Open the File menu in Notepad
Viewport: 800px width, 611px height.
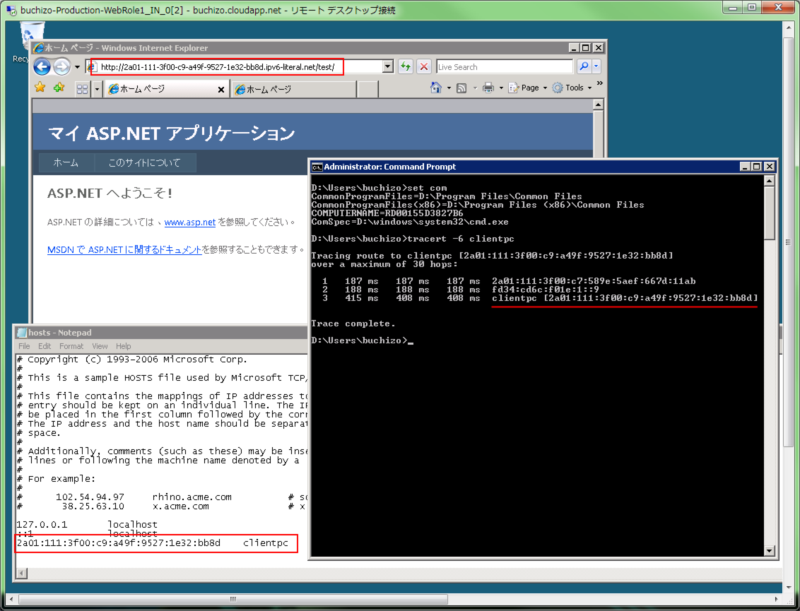pyautogui.click(x=24, y=346)
